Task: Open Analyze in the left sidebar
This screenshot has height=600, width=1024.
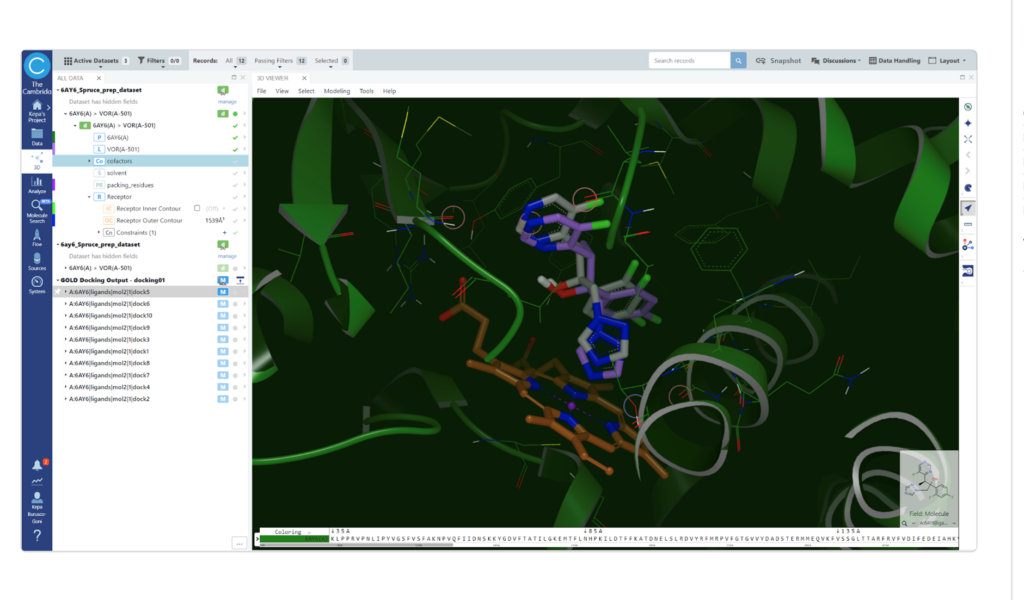Action: pos(37,184)
